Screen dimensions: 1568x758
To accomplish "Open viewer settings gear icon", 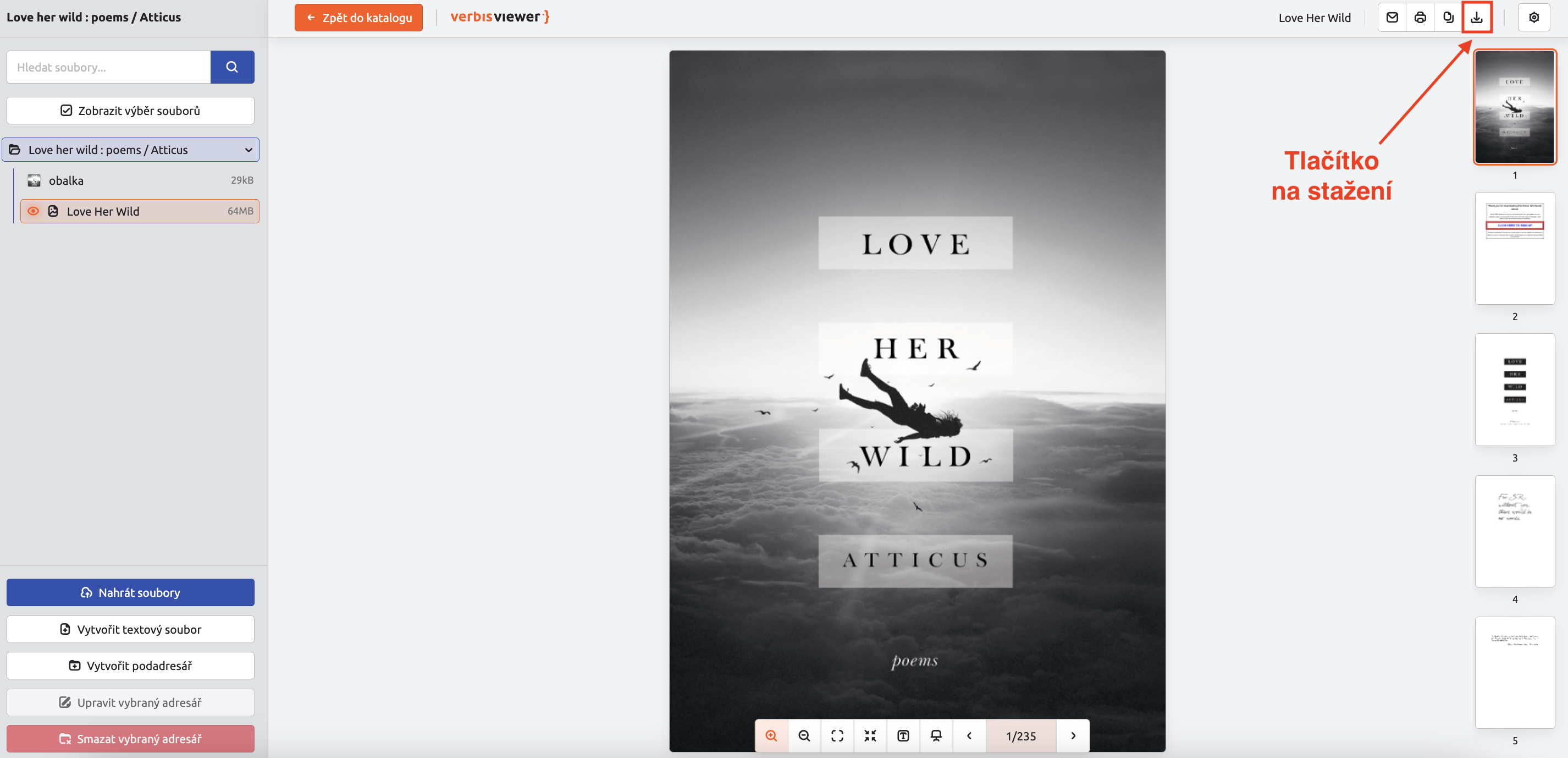I will [1534, 18].
